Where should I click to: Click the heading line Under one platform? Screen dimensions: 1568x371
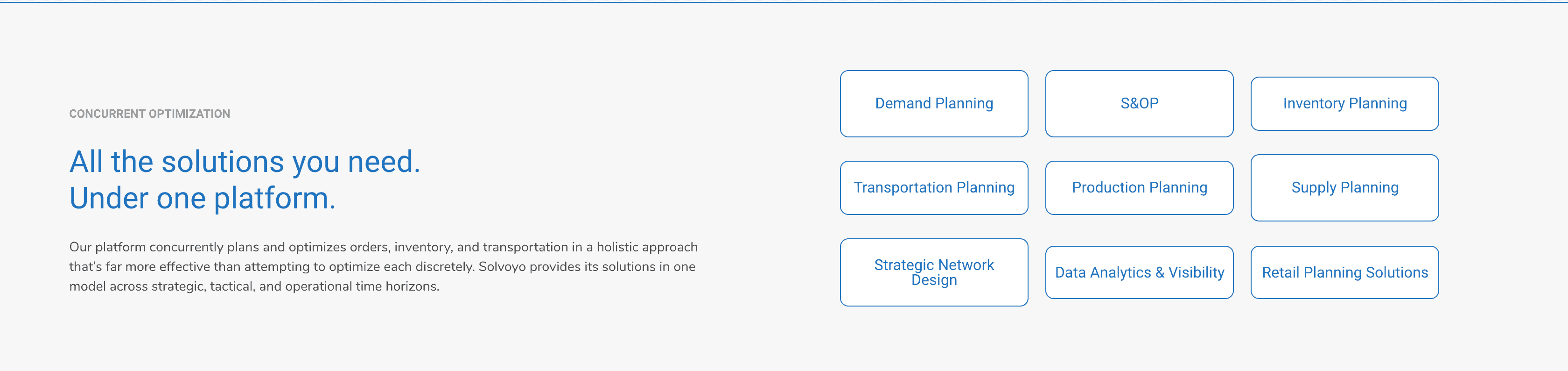coord(202,199)
